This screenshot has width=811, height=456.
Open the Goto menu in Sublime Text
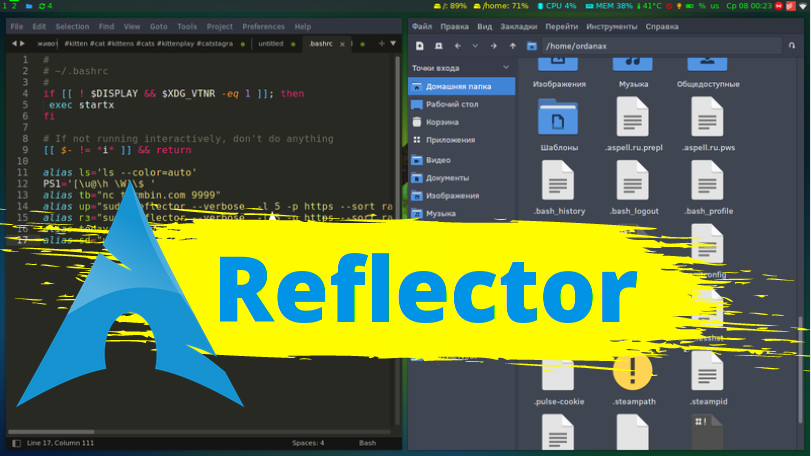click(x=158, y=26)
